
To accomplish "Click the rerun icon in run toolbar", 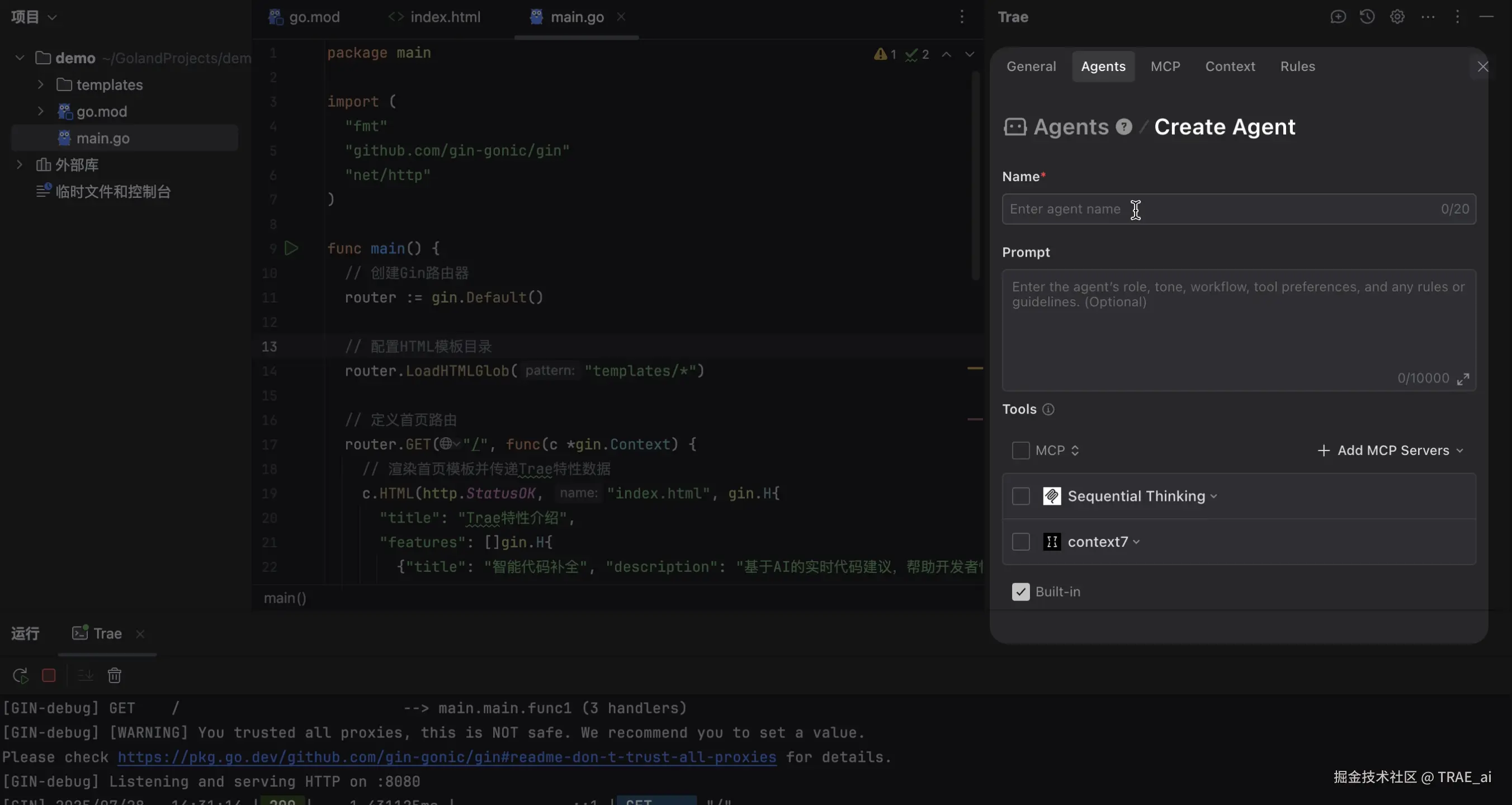I will click(x=21, y=675).
